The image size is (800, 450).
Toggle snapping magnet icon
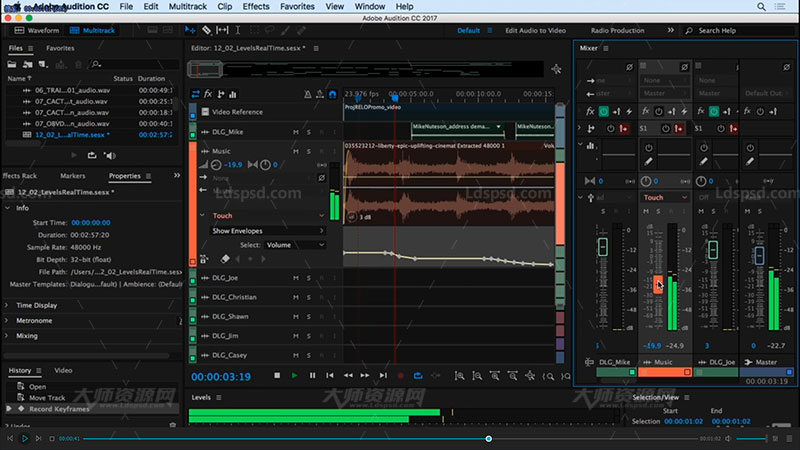tap(333, 94)
